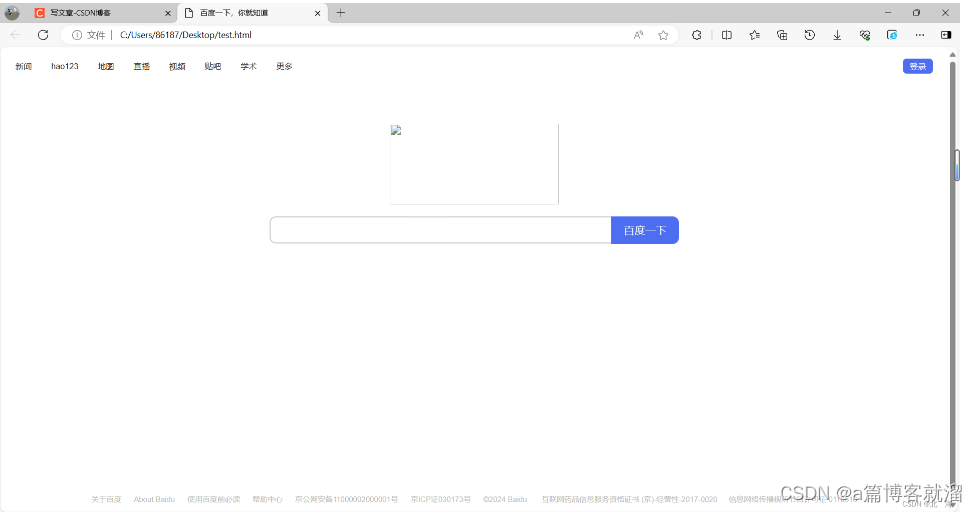Click the browser back arrow
This screenshot has height=512, width=977.
pyautogui.click(x=16, y=35)
